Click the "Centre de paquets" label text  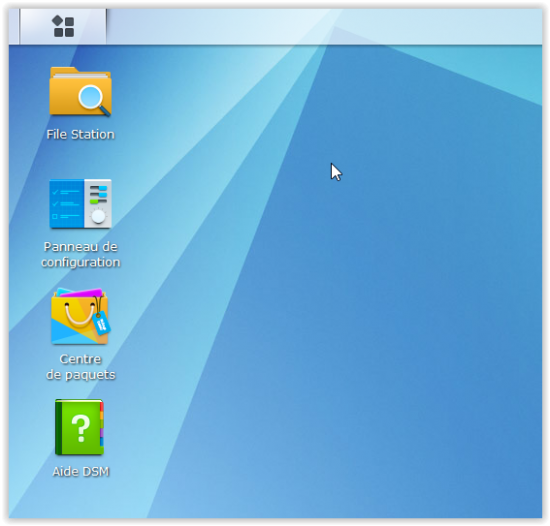[81, 367]
